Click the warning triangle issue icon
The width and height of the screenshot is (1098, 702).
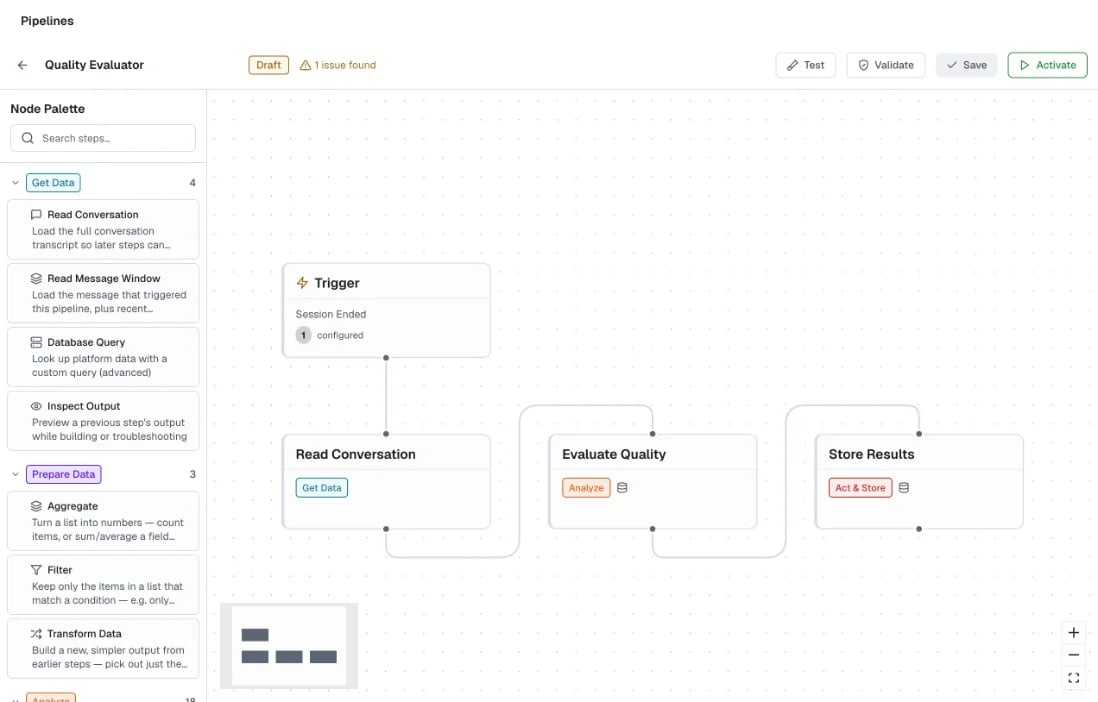pyautogui.click(x=305, y=65)
